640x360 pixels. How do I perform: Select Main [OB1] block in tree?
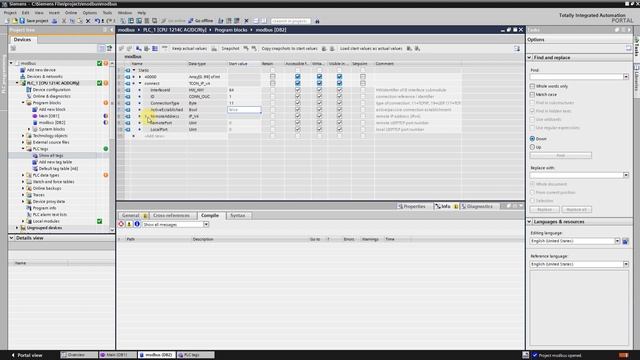click(x=49, y=116)
